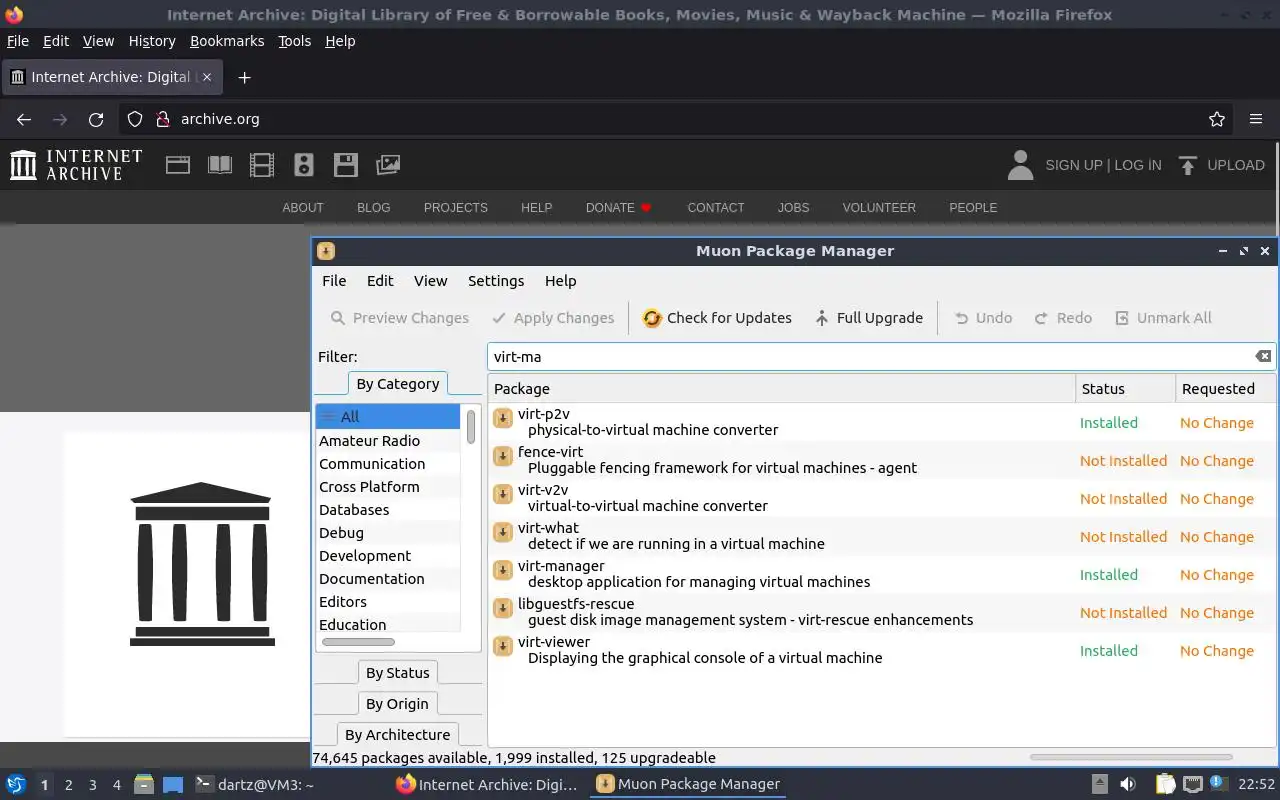This screenshot has width=1280, height=800.
Task: Open Internet Archive web (Wayback) icon
Action: click(x=178, y=165)
